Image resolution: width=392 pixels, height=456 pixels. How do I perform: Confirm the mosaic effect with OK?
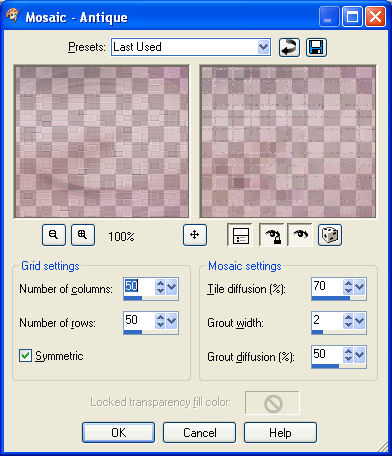click(x=119, y=433)
